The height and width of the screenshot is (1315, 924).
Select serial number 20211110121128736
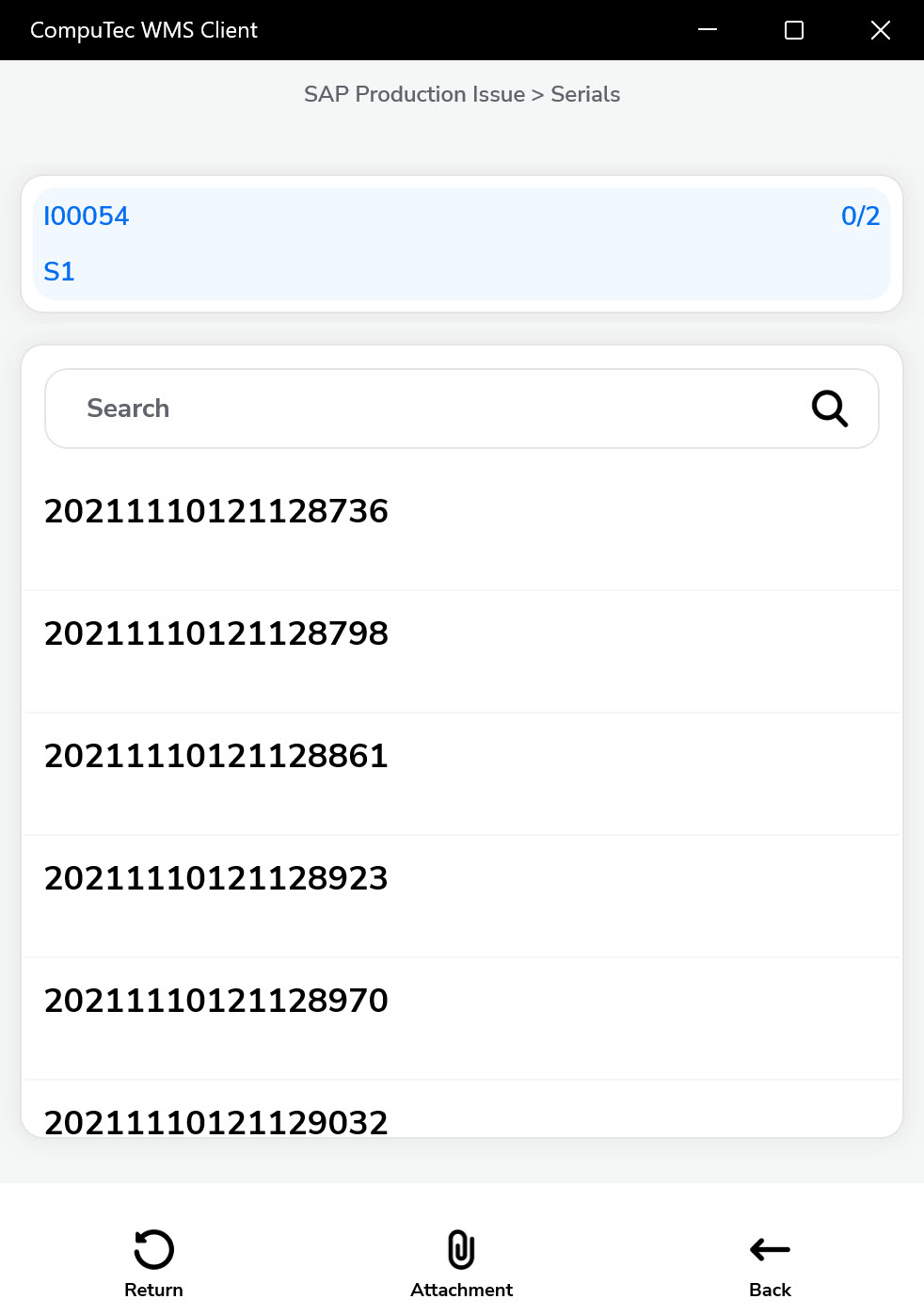tap(216, 511)
